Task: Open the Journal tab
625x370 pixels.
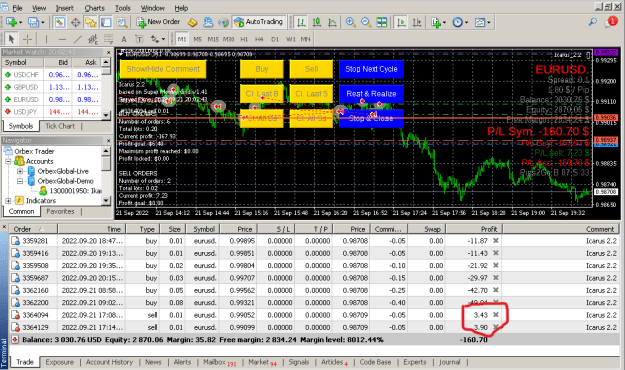Action: [450, 362]
